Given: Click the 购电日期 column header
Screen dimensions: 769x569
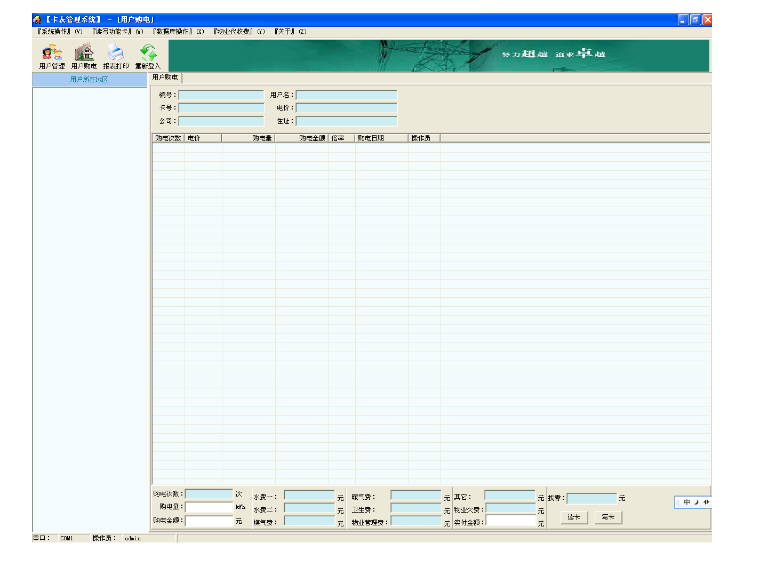Looking at the screenshot, I should click(x=381, y=138).
